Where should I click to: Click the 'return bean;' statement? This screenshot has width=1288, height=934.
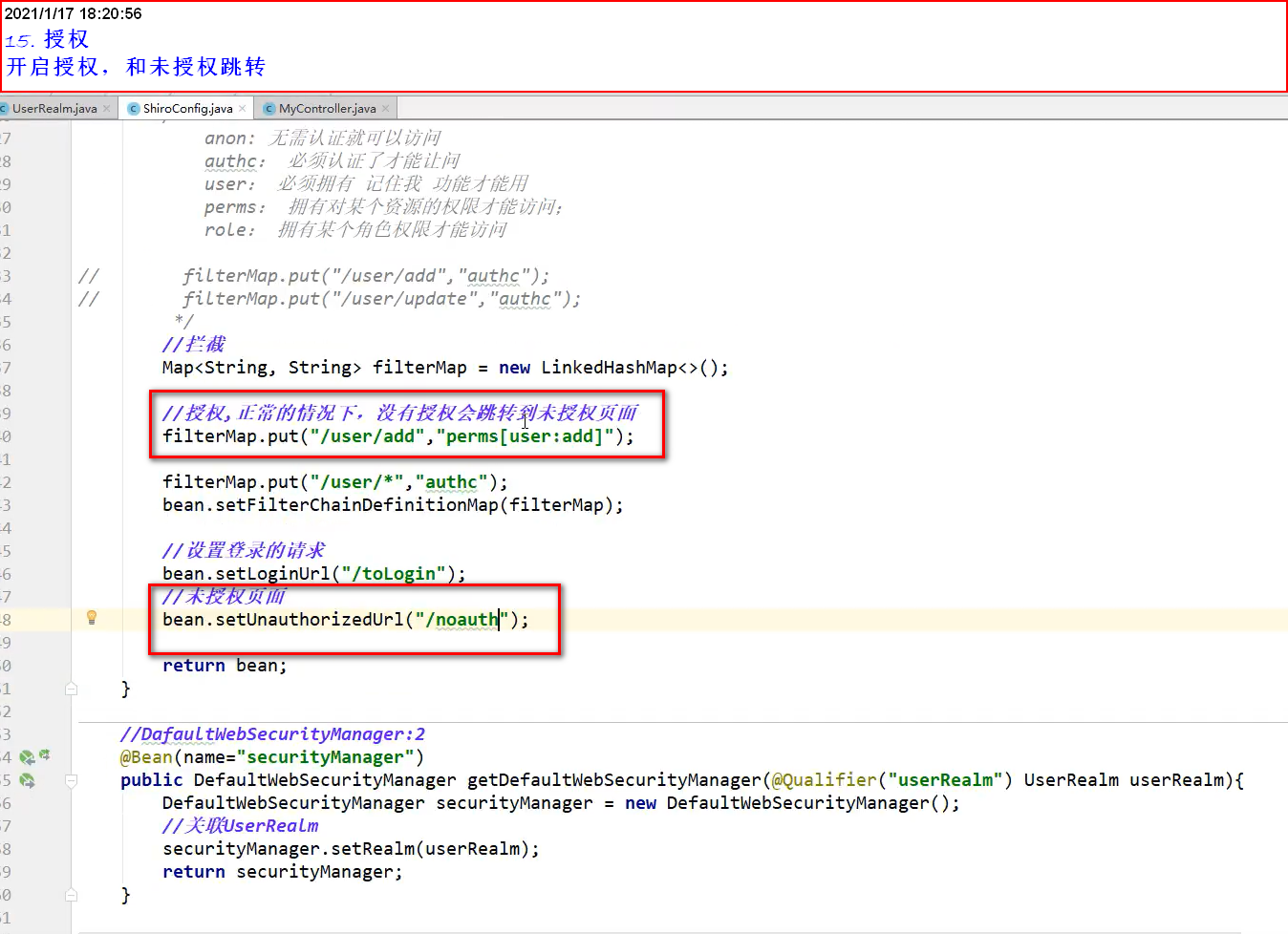click(225, 666)
